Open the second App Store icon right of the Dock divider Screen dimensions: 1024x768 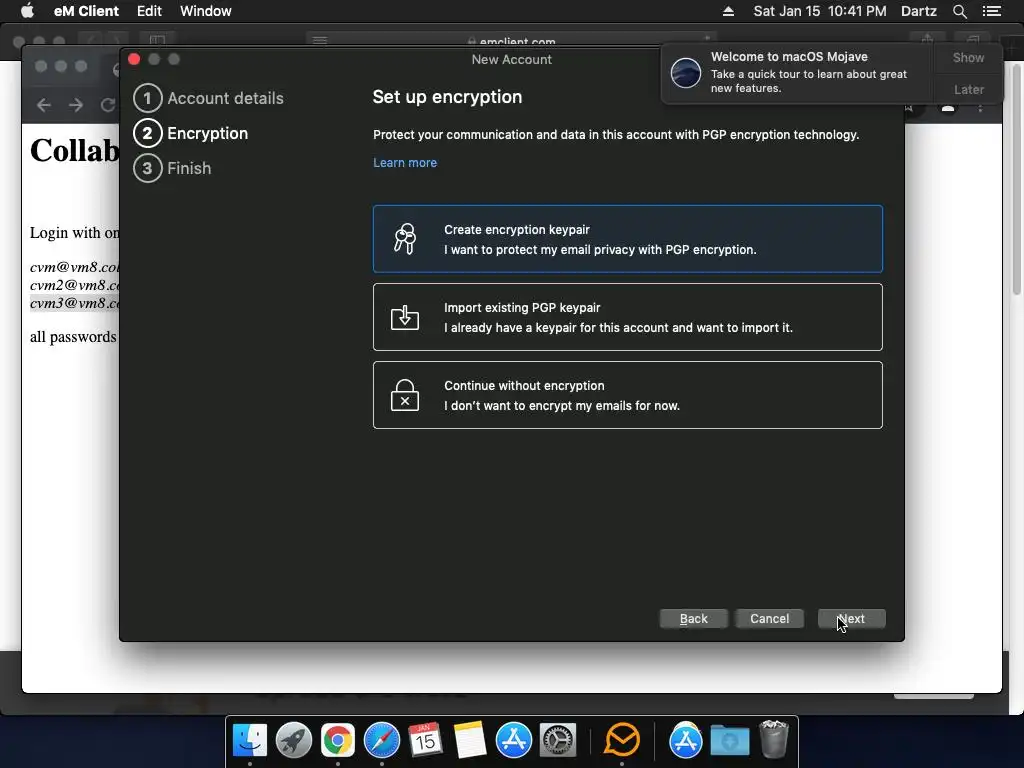685,740
